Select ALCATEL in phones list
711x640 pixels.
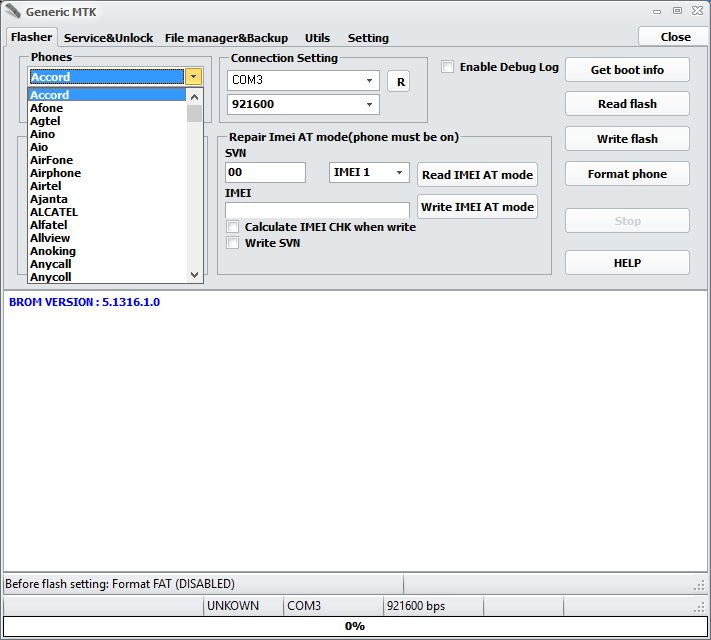[x=107, y=212]
